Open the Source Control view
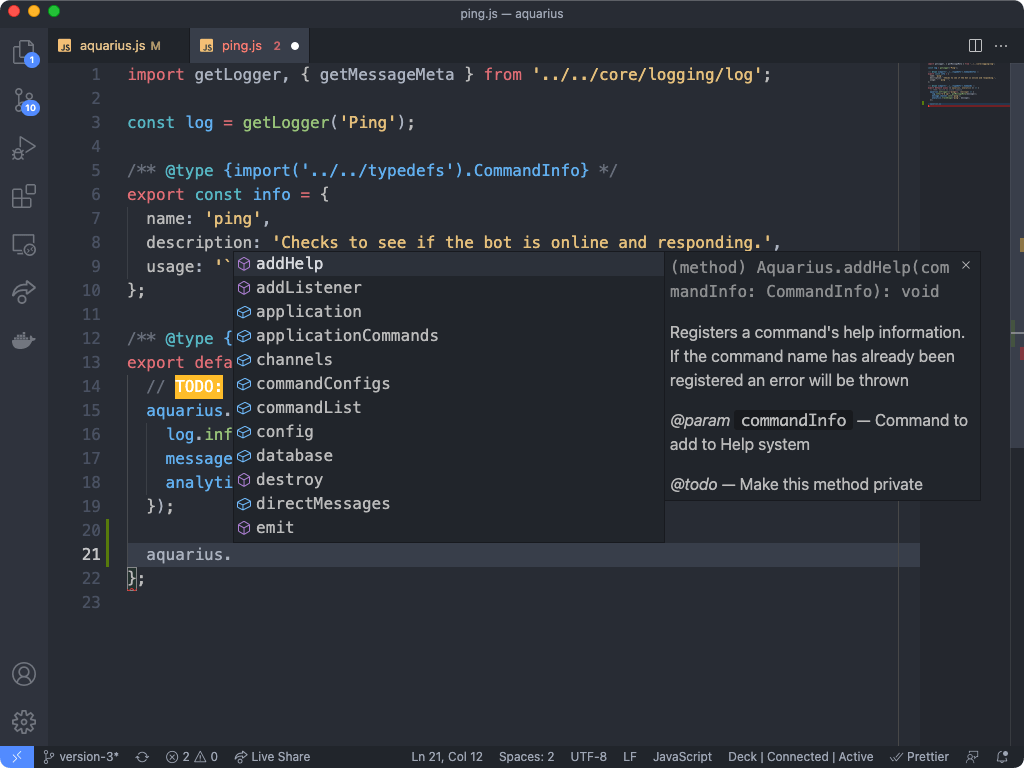 pyautogui.click(x=24, y=103)
